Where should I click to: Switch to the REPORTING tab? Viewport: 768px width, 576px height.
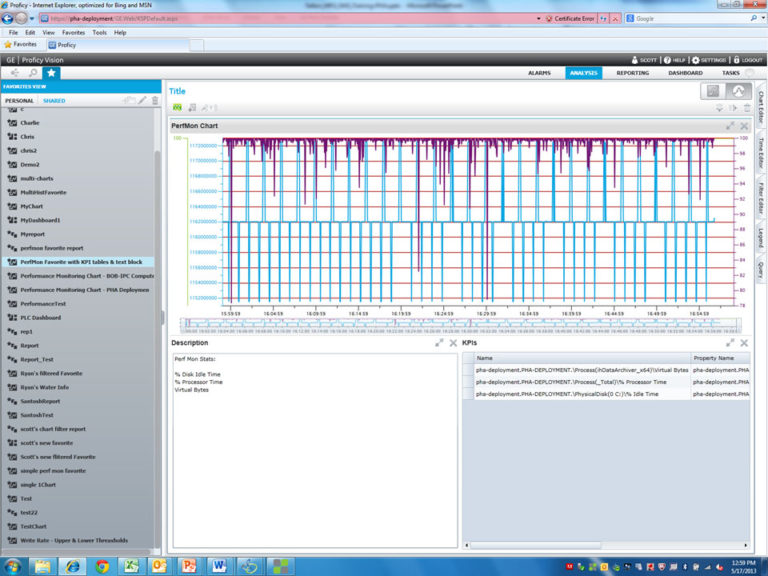[632, 73]
